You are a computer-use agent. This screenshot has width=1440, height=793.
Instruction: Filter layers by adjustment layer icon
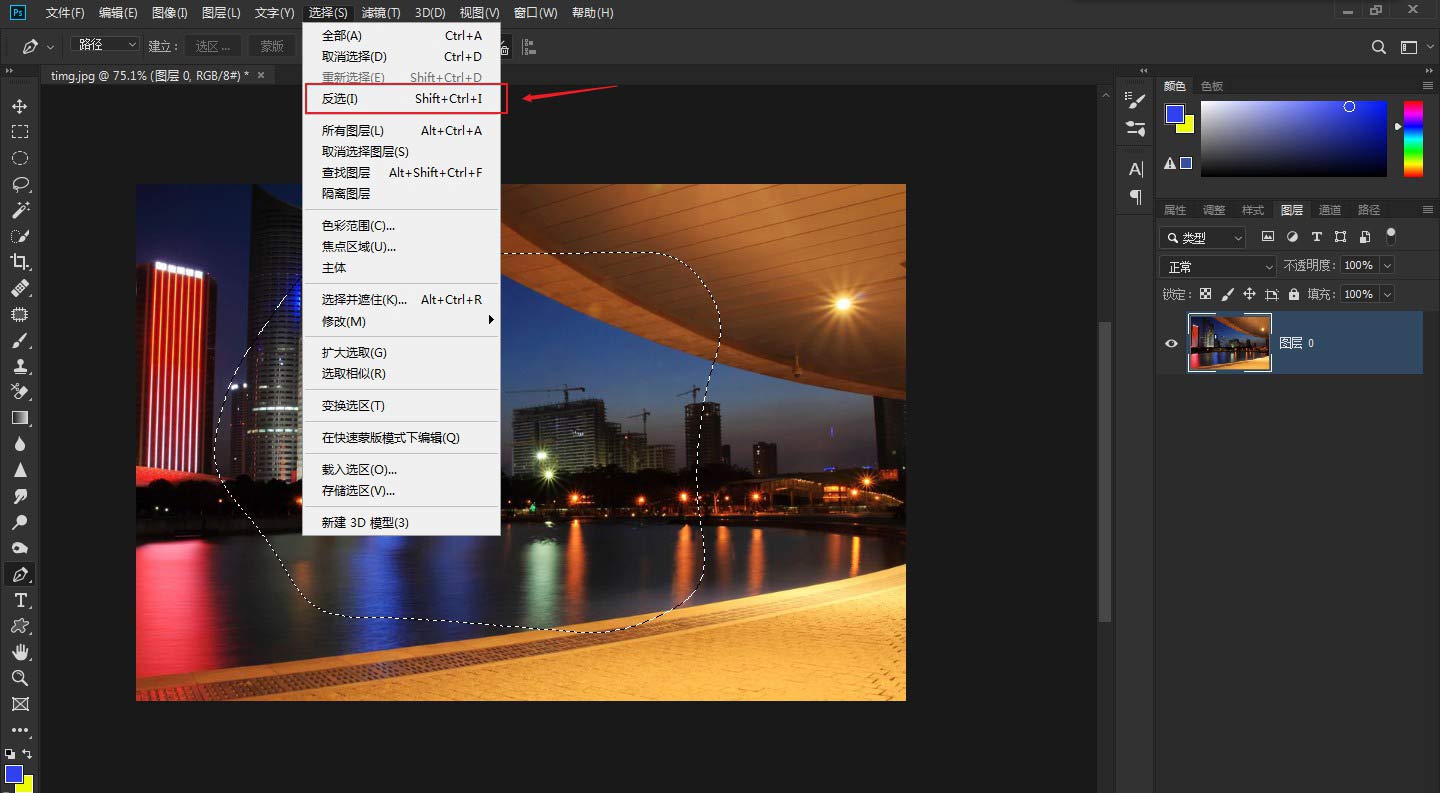pos(1292,237)
